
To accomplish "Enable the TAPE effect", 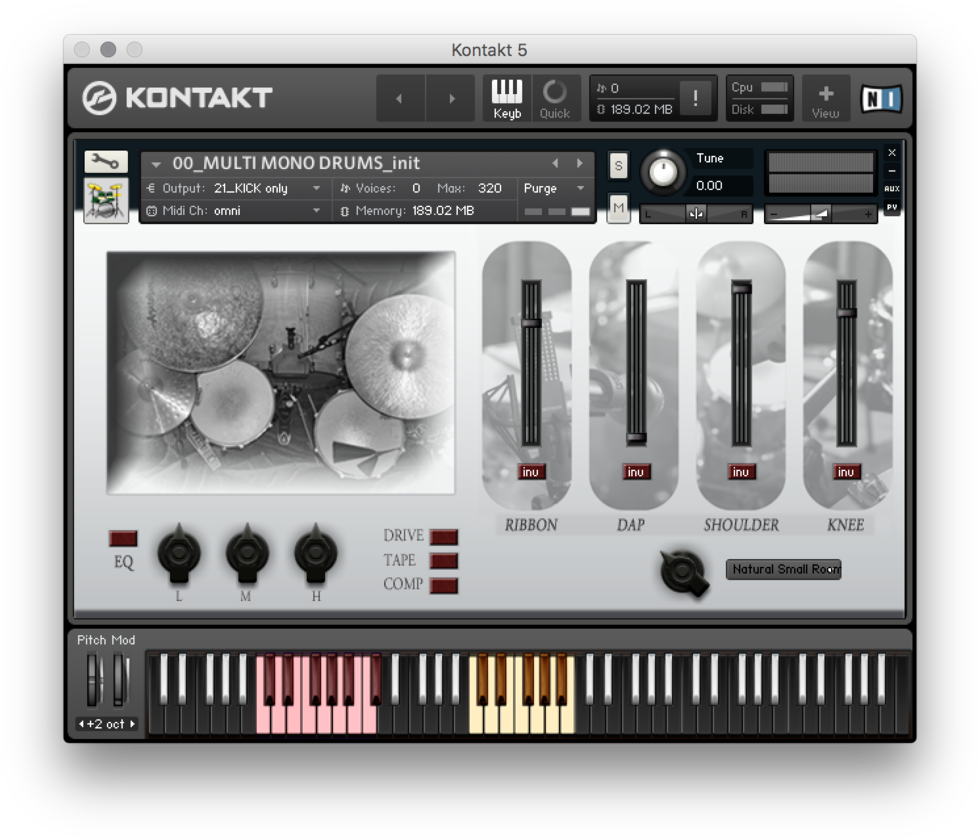I will point(444,561).
